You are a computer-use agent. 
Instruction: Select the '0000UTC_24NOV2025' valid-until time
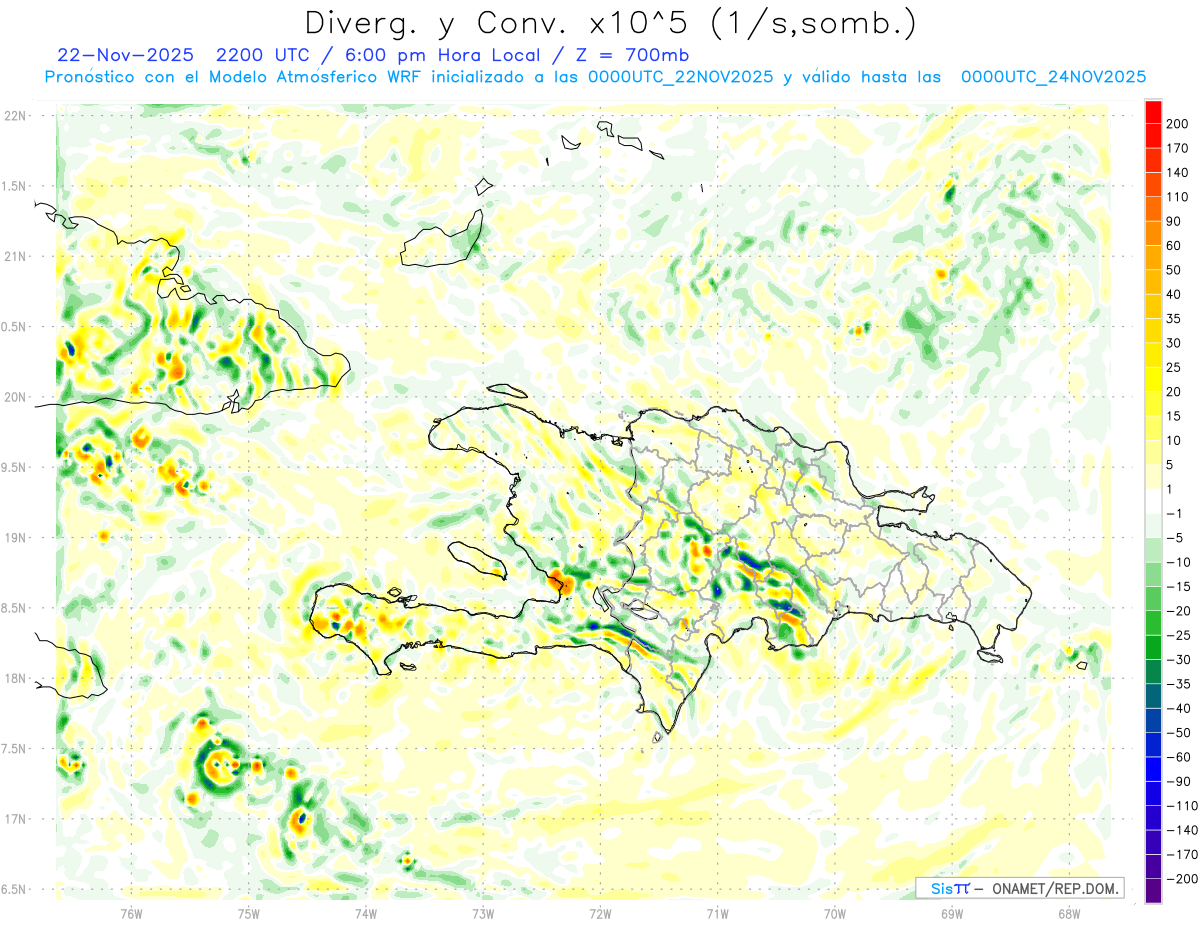coord(1053,77)
